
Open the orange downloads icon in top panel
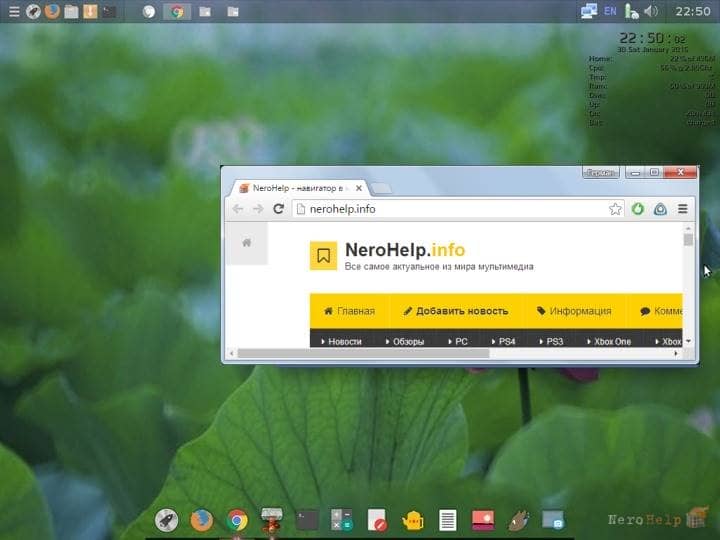point(90,11)
